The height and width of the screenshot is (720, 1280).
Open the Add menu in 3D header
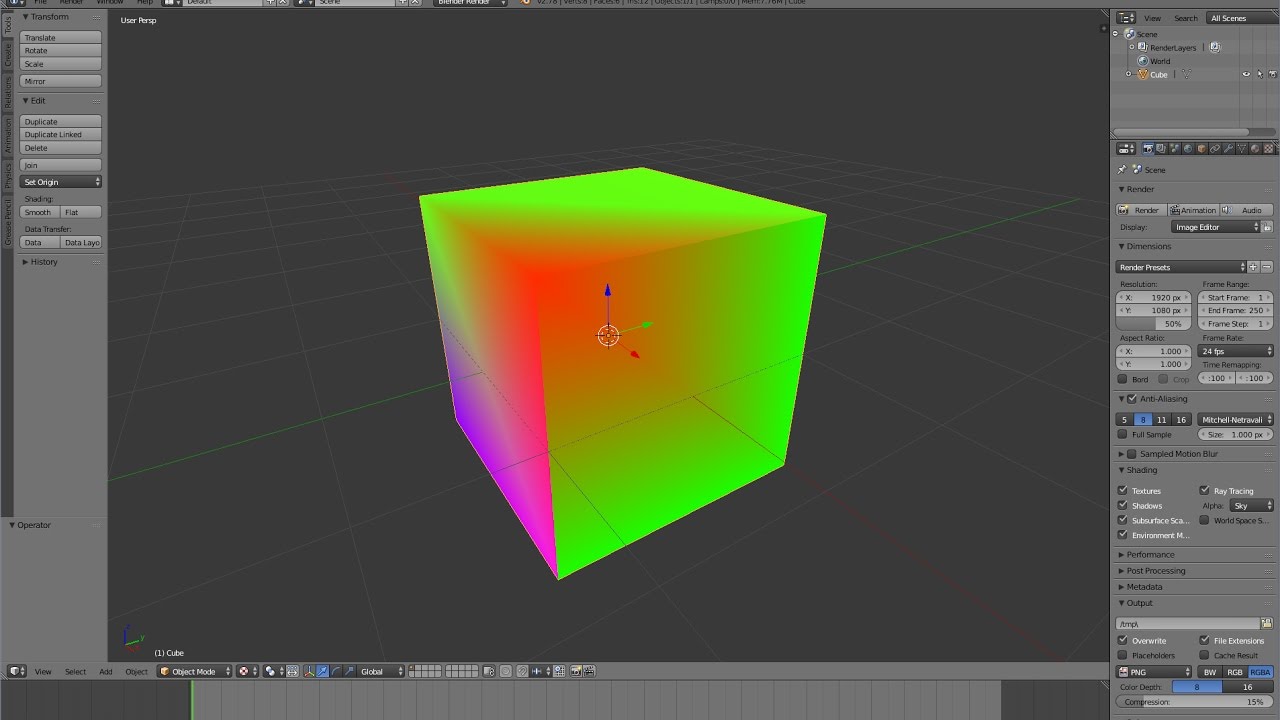105,672
